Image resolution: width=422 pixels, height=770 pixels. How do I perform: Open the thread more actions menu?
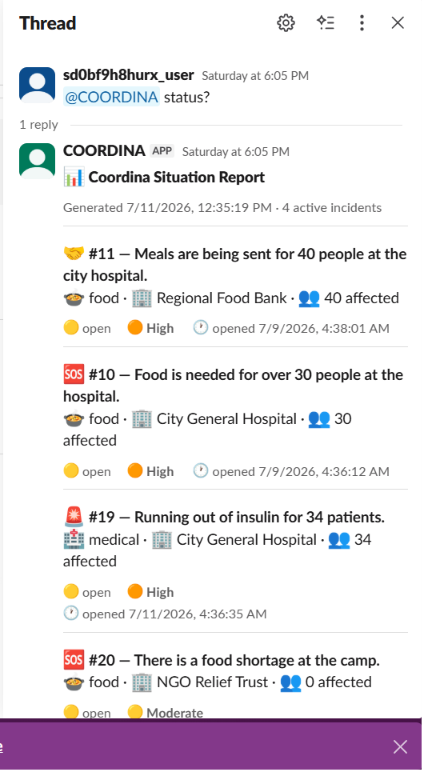click(362, 23)
